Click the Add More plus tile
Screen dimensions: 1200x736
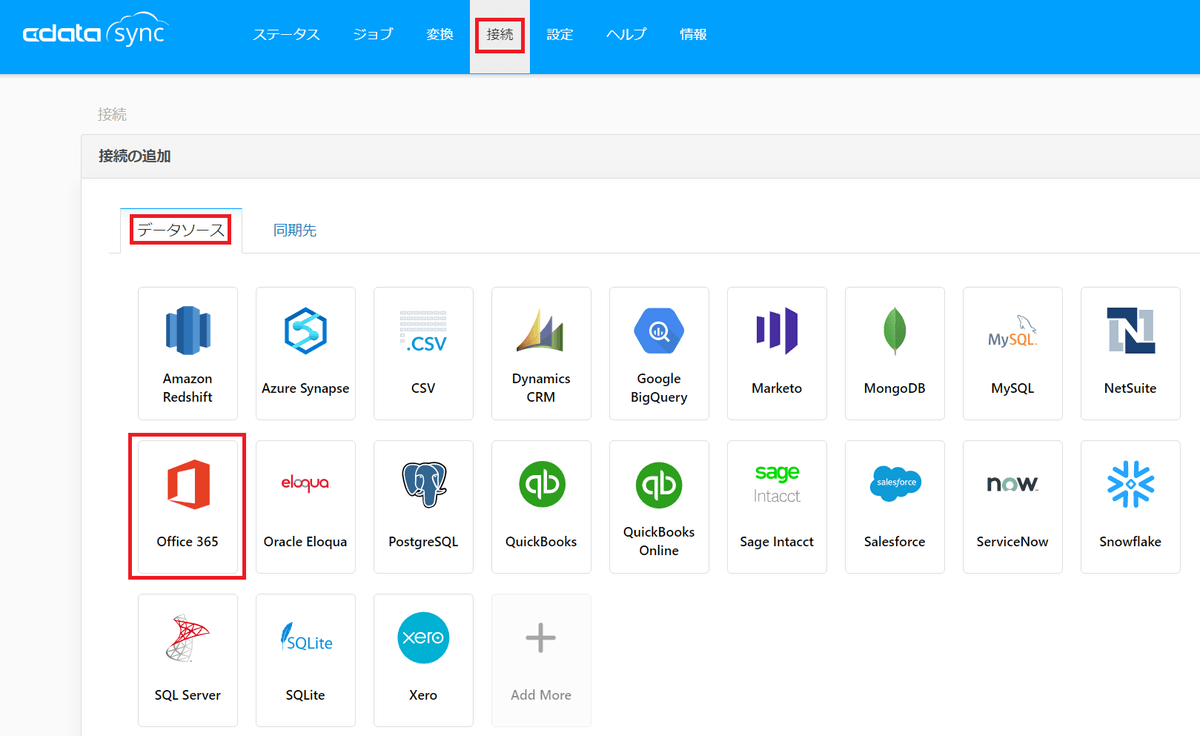pyautogui.click(x=541, y=660)
